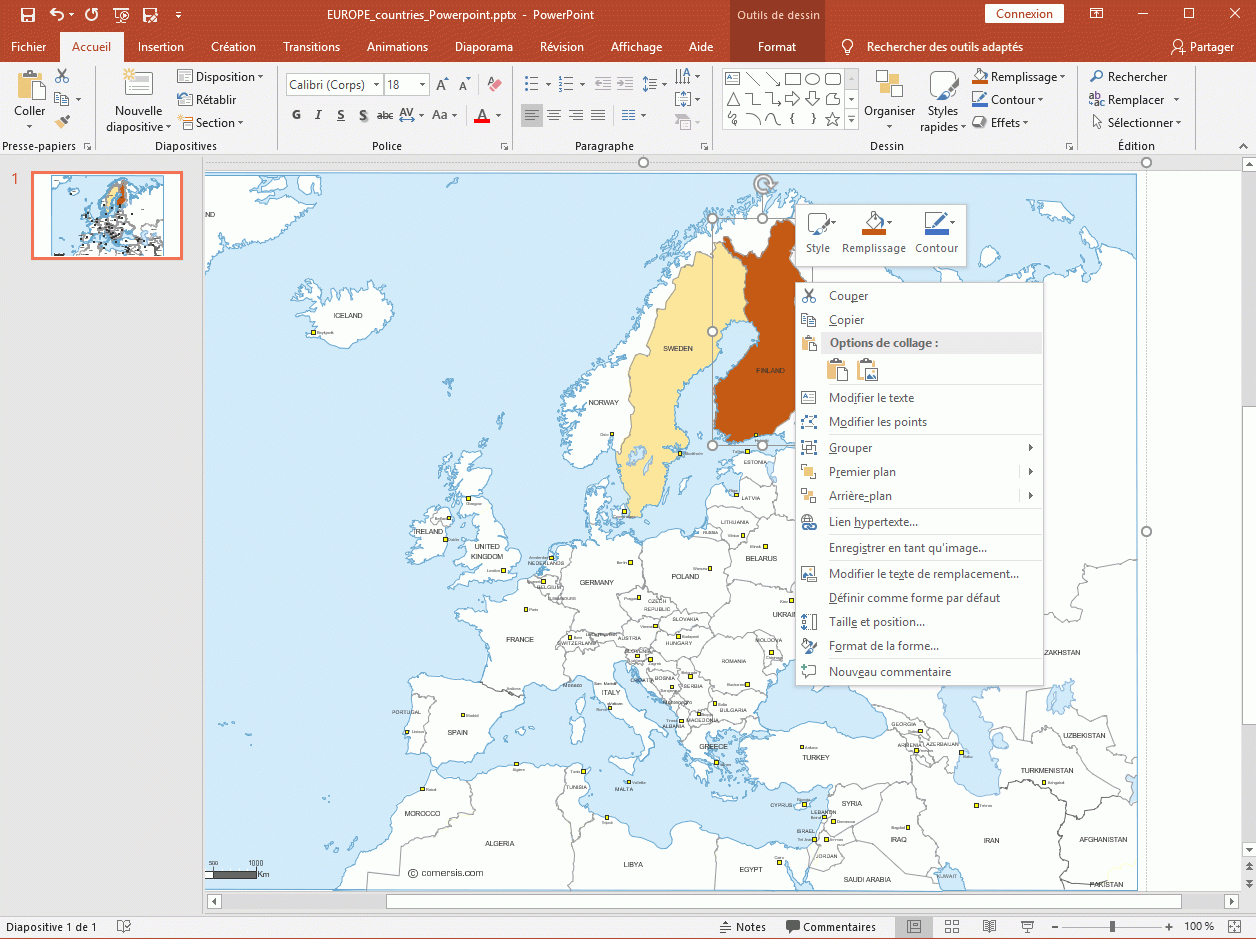Select the Slide Sorter view icon
Viewport: 1256px width, 939px height.
951,927
